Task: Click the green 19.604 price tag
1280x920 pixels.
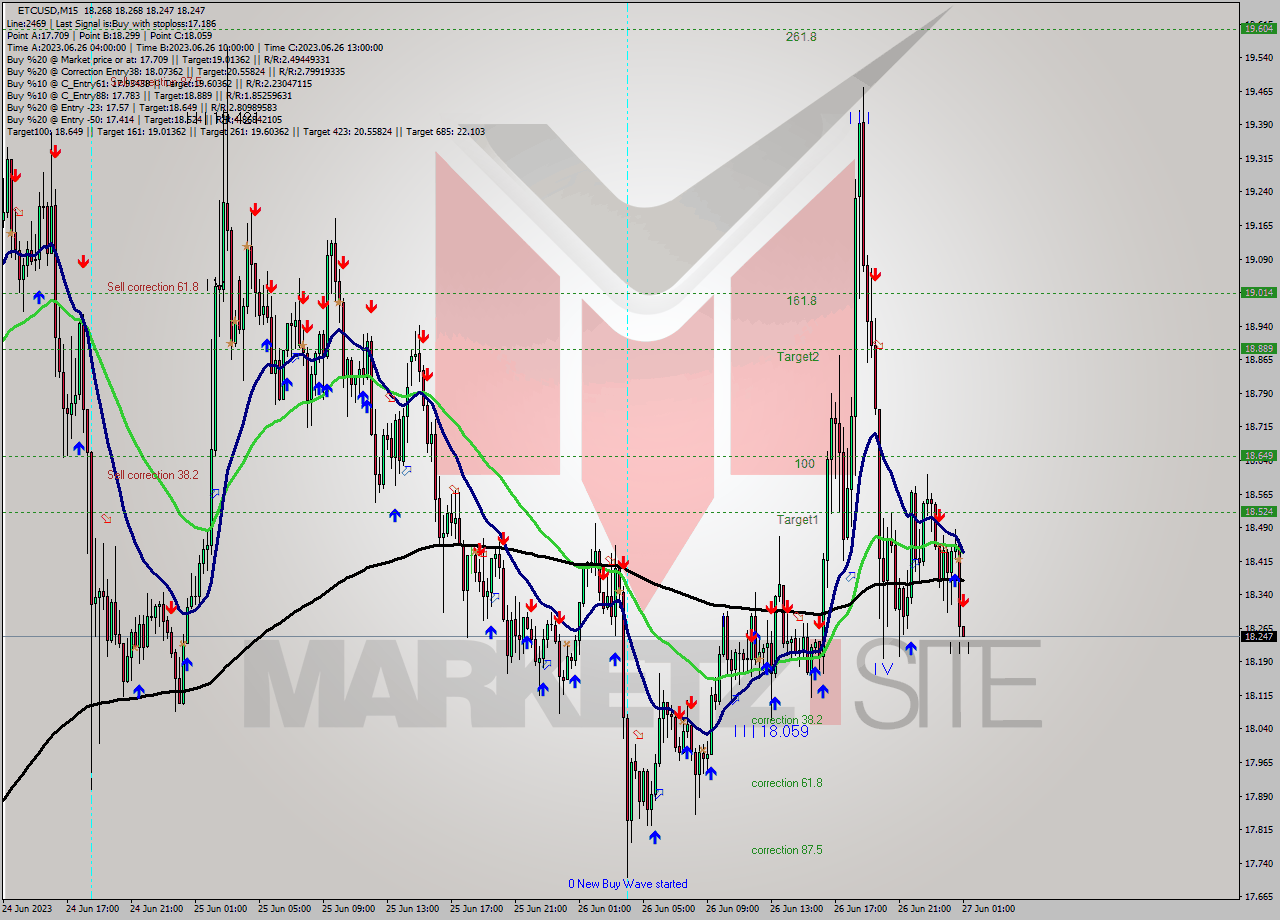Action: pos(1258,29)
